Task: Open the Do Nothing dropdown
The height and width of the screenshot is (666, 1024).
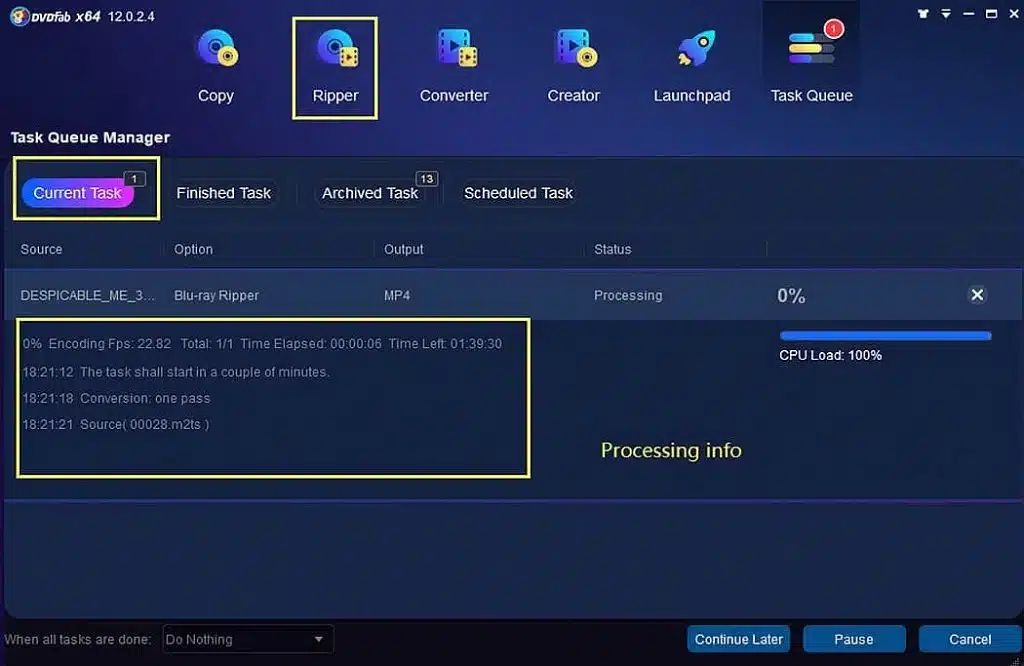Action: pyautogui.click(x=247, y=639)
